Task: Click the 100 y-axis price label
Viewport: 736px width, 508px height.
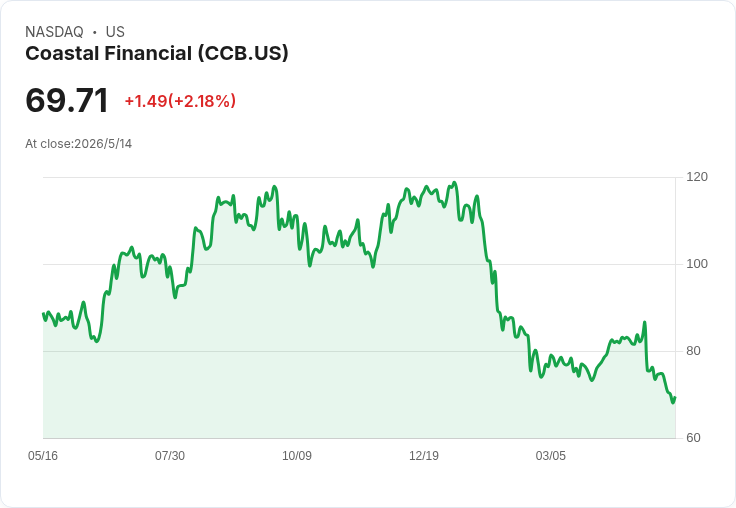Action: [x=697, y=264]
